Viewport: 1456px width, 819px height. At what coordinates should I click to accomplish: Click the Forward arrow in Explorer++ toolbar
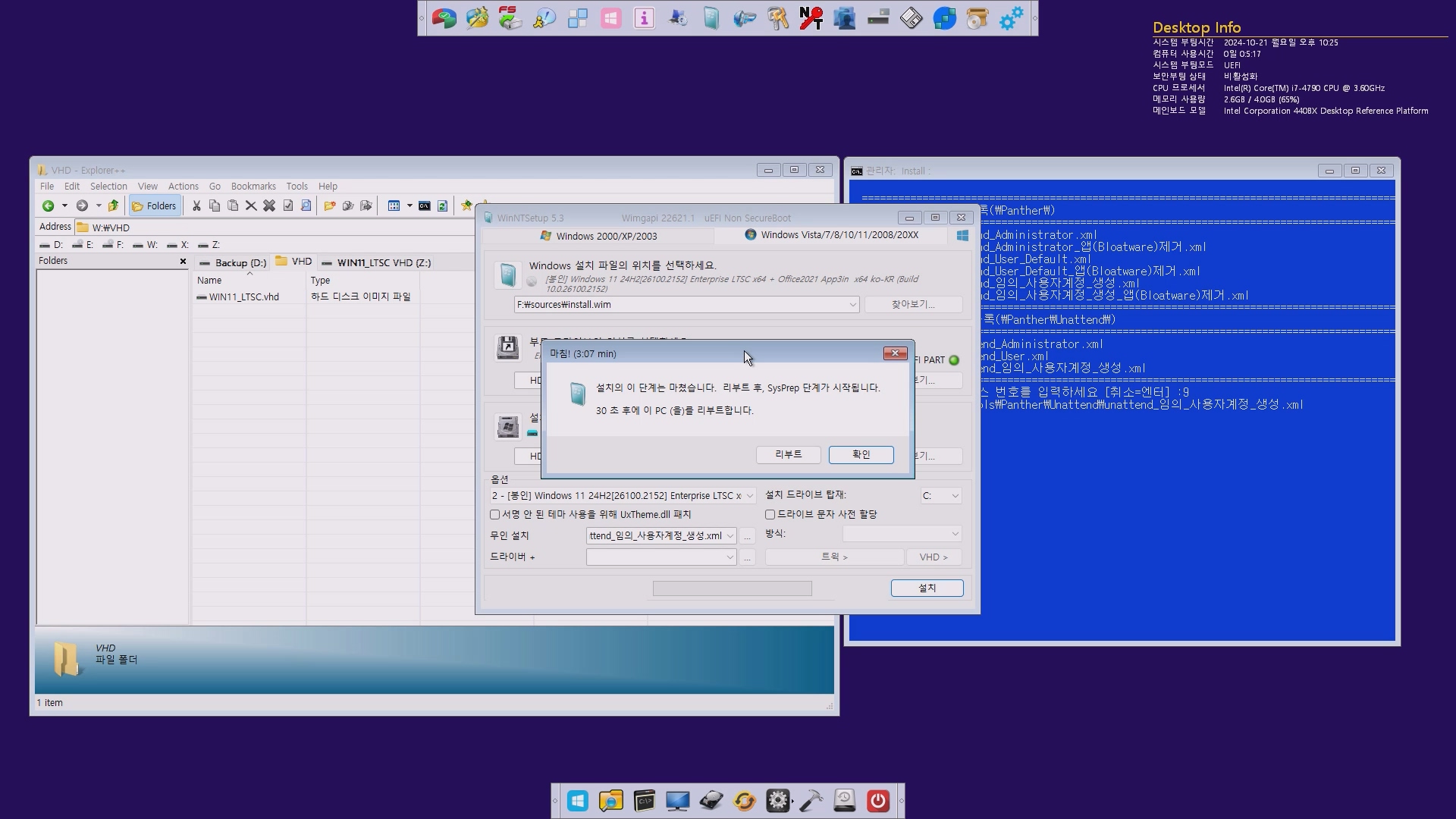82,206
